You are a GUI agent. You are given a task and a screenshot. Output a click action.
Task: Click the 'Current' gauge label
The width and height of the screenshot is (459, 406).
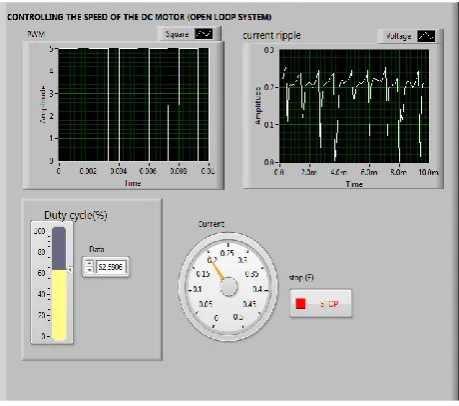pos(211,224)
